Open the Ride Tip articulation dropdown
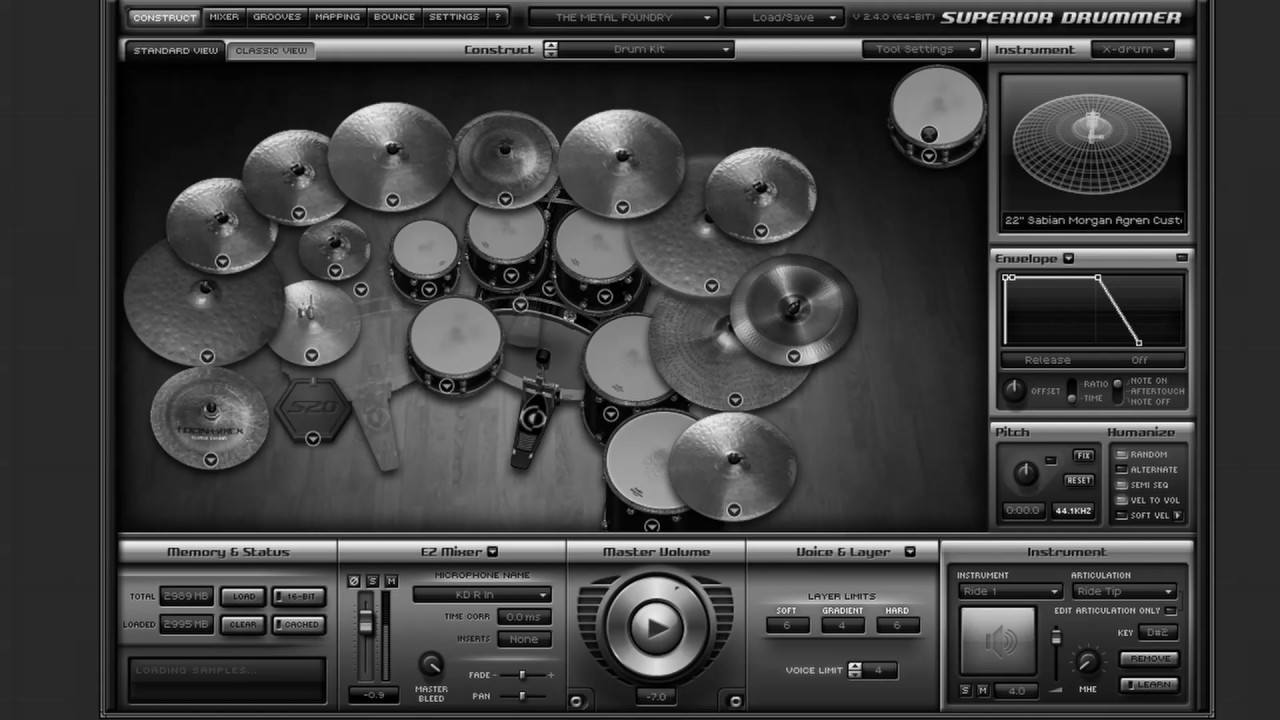Viewport: 1280px width, 720px height. point(1124,591)
